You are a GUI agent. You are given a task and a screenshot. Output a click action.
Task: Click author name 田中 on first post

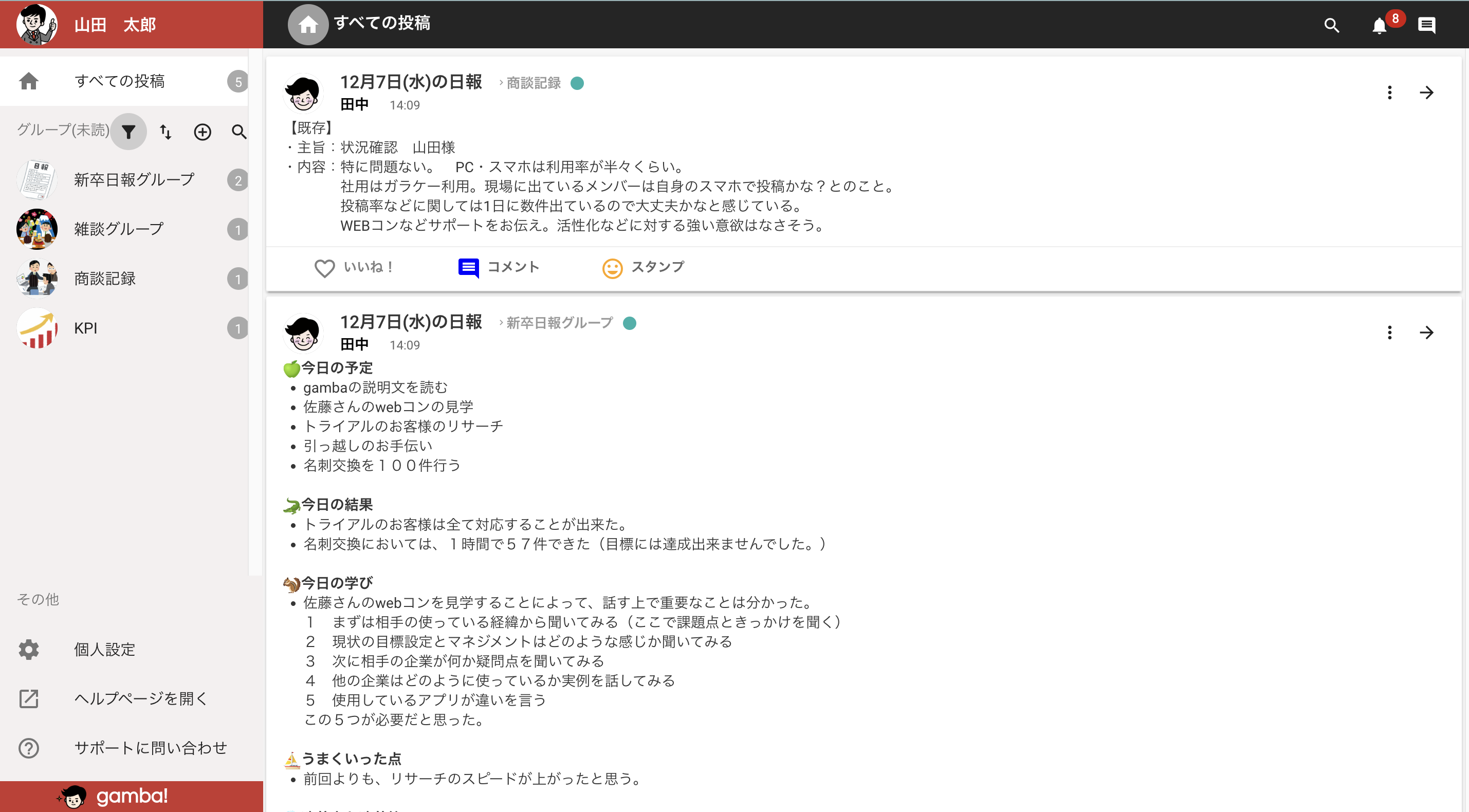pyautogui.click(x=355, y=105)
